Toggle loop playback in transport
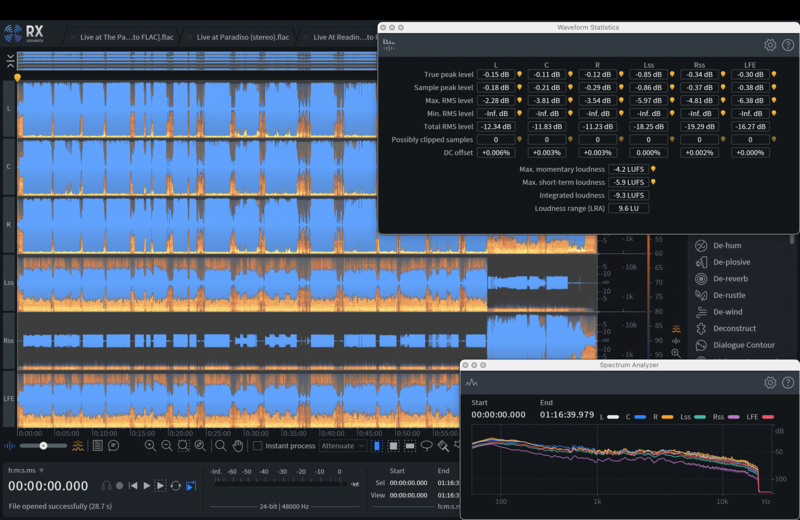Screen dimensions: 800x520 (x=176, y=486)
